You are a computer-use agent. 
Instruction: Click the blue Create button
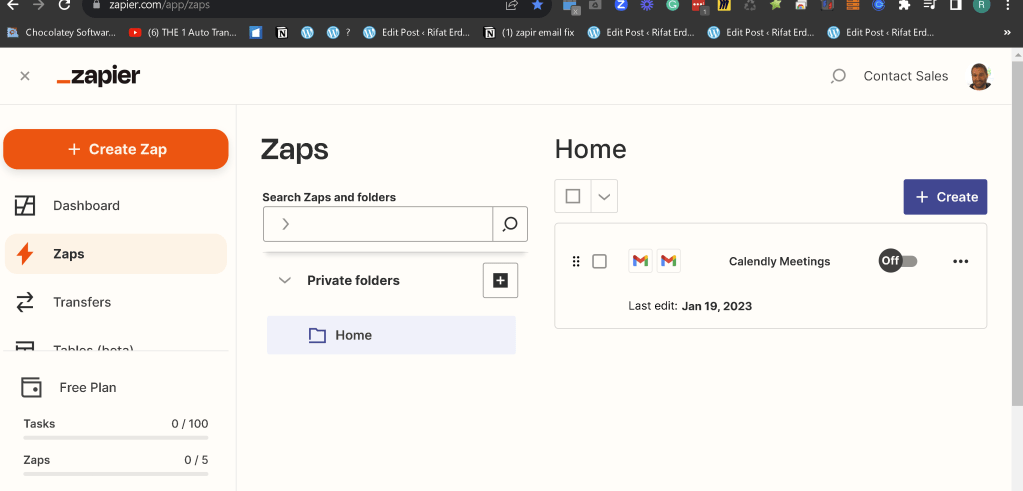[x=945, y=197]
